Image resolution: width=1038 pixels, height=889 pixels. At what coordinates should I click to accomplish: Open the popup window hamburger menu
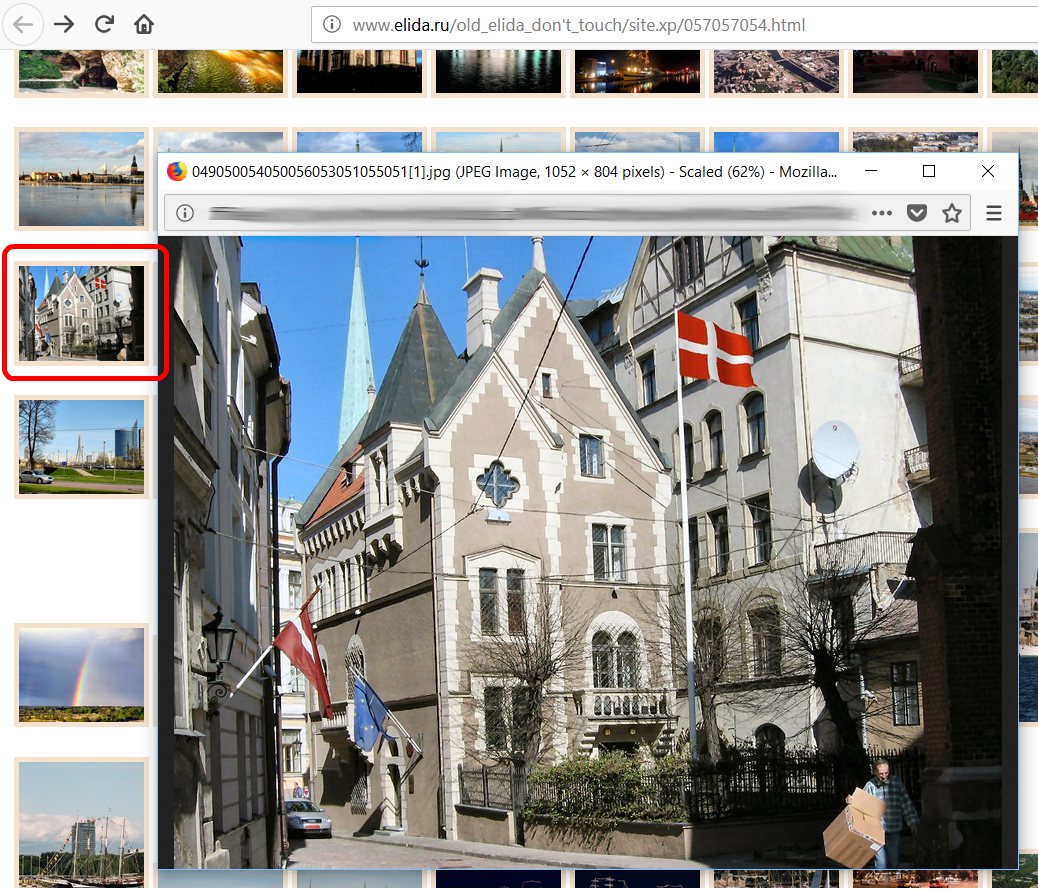point(994,213)
